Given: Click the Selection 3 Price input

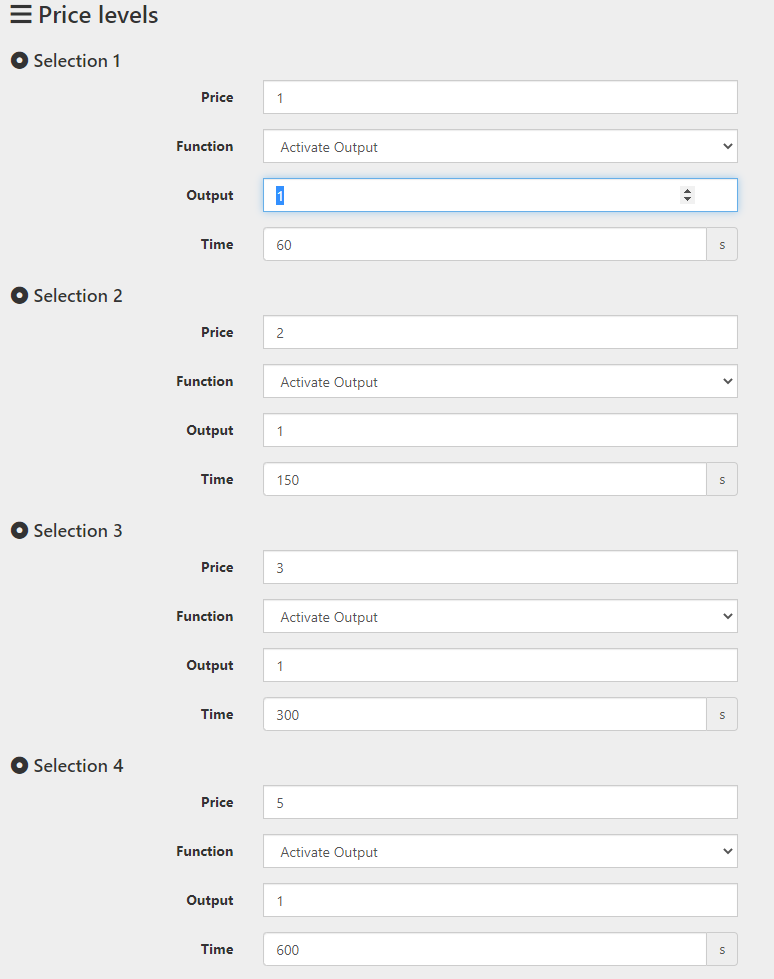Looking at the screenshot, I should click(x=500, y=567).
